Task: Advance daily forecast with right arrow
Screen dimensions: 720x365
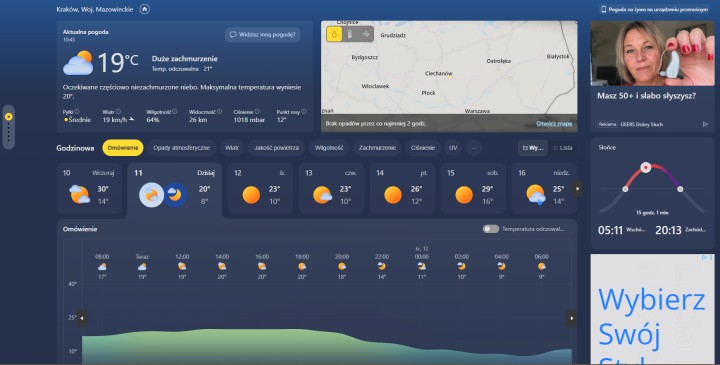Action: pyautogui.click(x=578, y=189)
